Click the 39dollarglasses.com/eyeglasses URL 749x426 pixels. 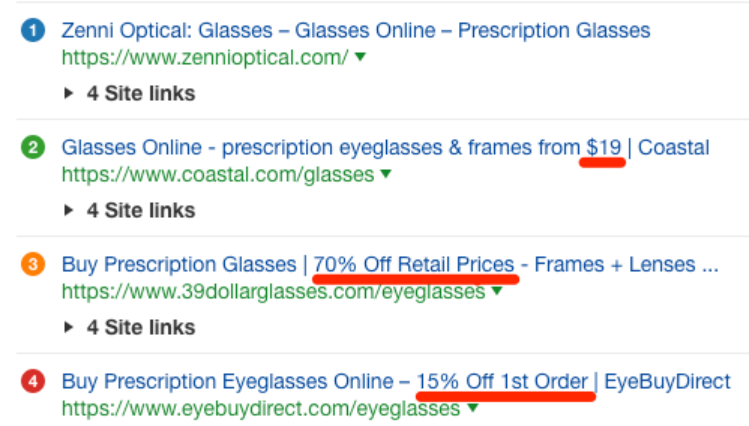point(273,291)
